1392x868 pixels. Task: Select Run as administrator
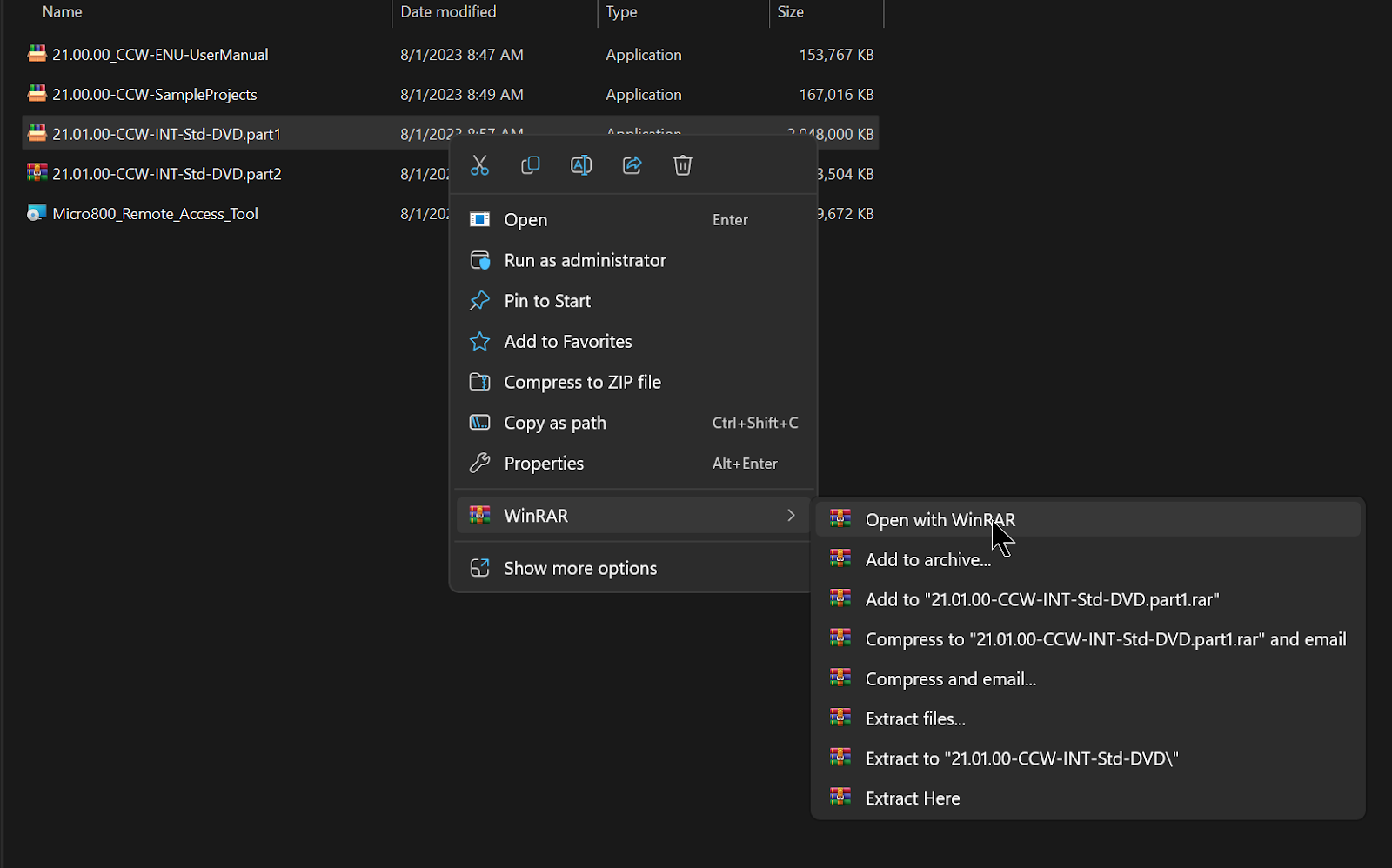633,260
